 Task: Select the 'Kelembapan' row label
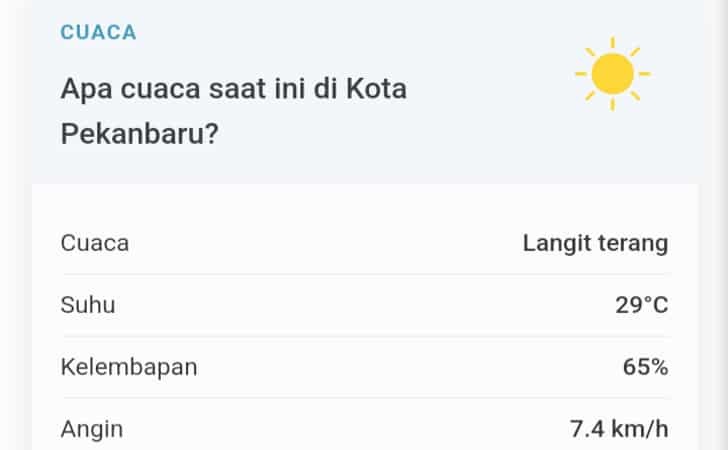point(129,367)
